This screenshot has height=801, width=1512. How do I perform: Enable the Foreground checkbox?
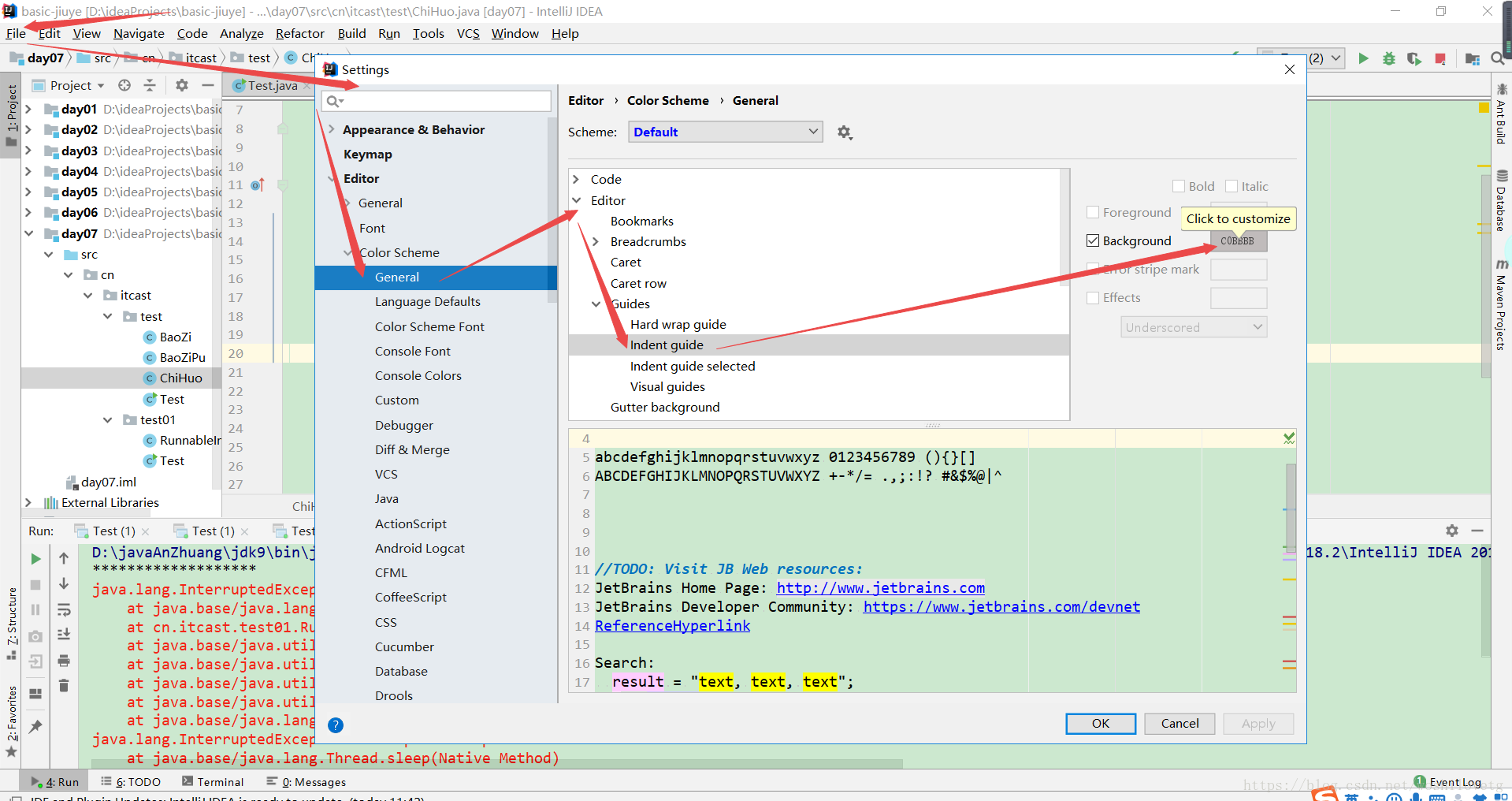pos(1093,213)
